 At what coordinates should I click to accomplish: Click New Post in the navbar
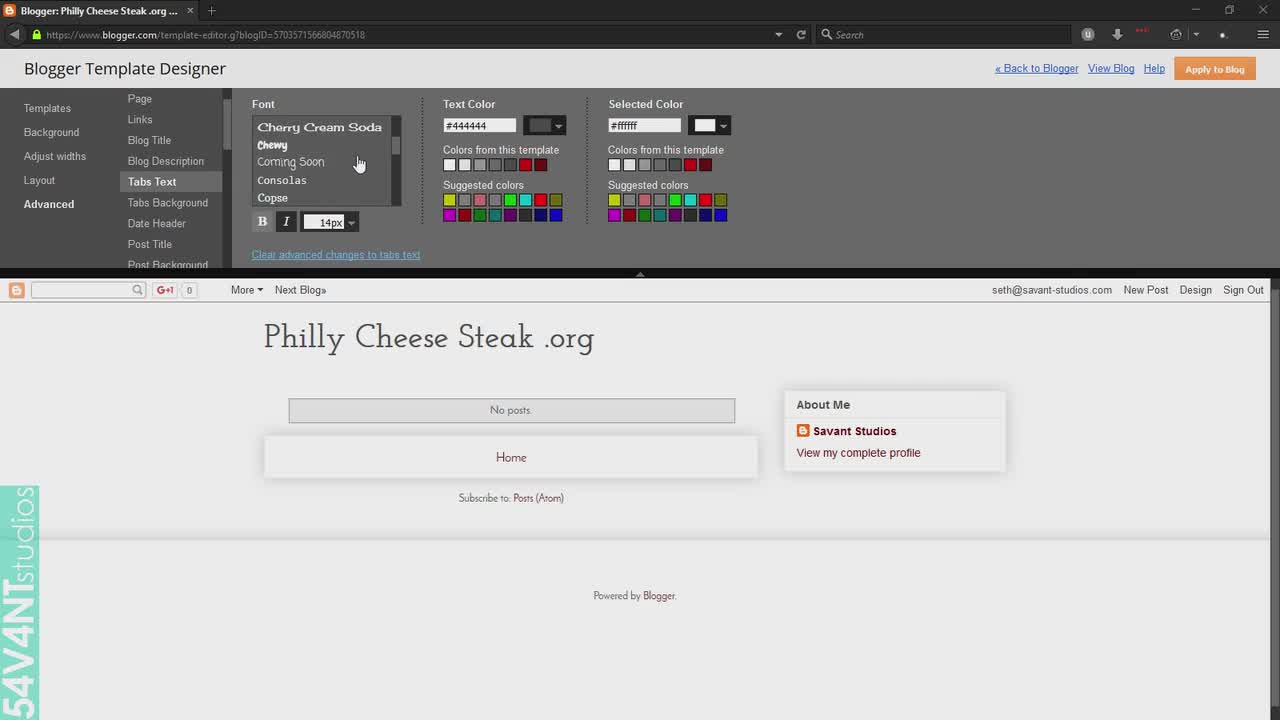click(1146, 290)
